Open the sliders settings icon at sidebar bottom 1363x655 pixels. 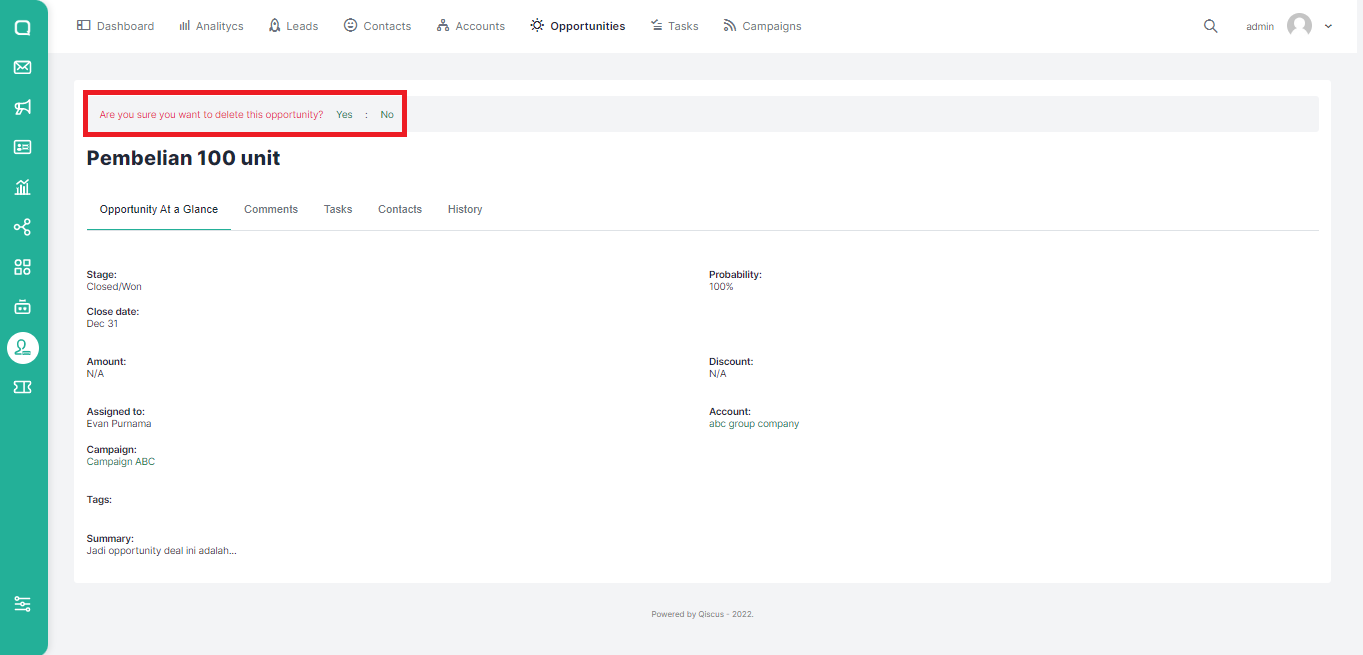[x=22, y=604]
